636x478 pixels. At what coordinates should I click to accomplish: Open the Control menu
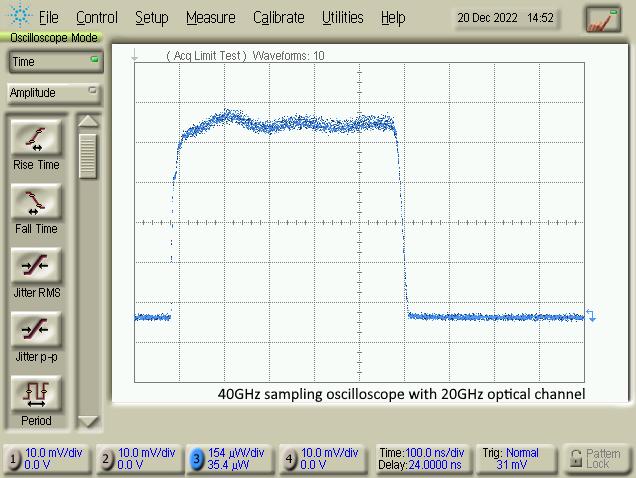pos(97,17)
